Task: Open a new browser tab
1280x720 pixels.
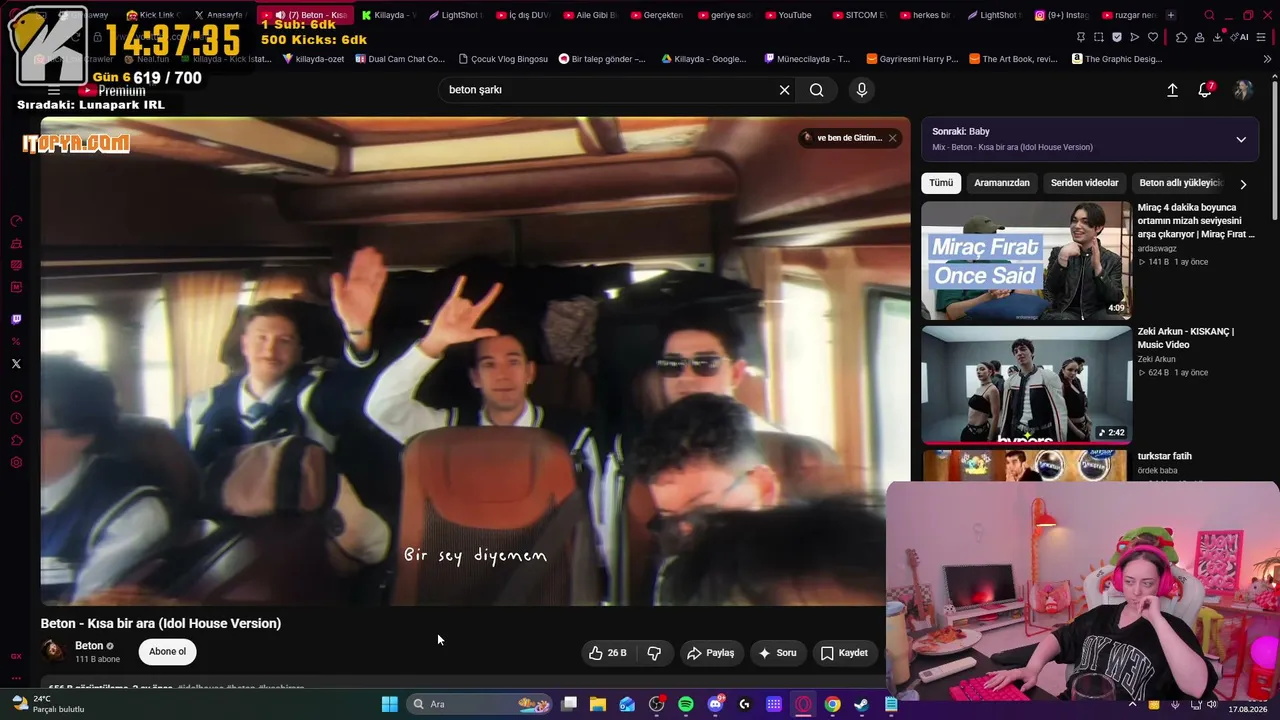Action: point(1171,15)
